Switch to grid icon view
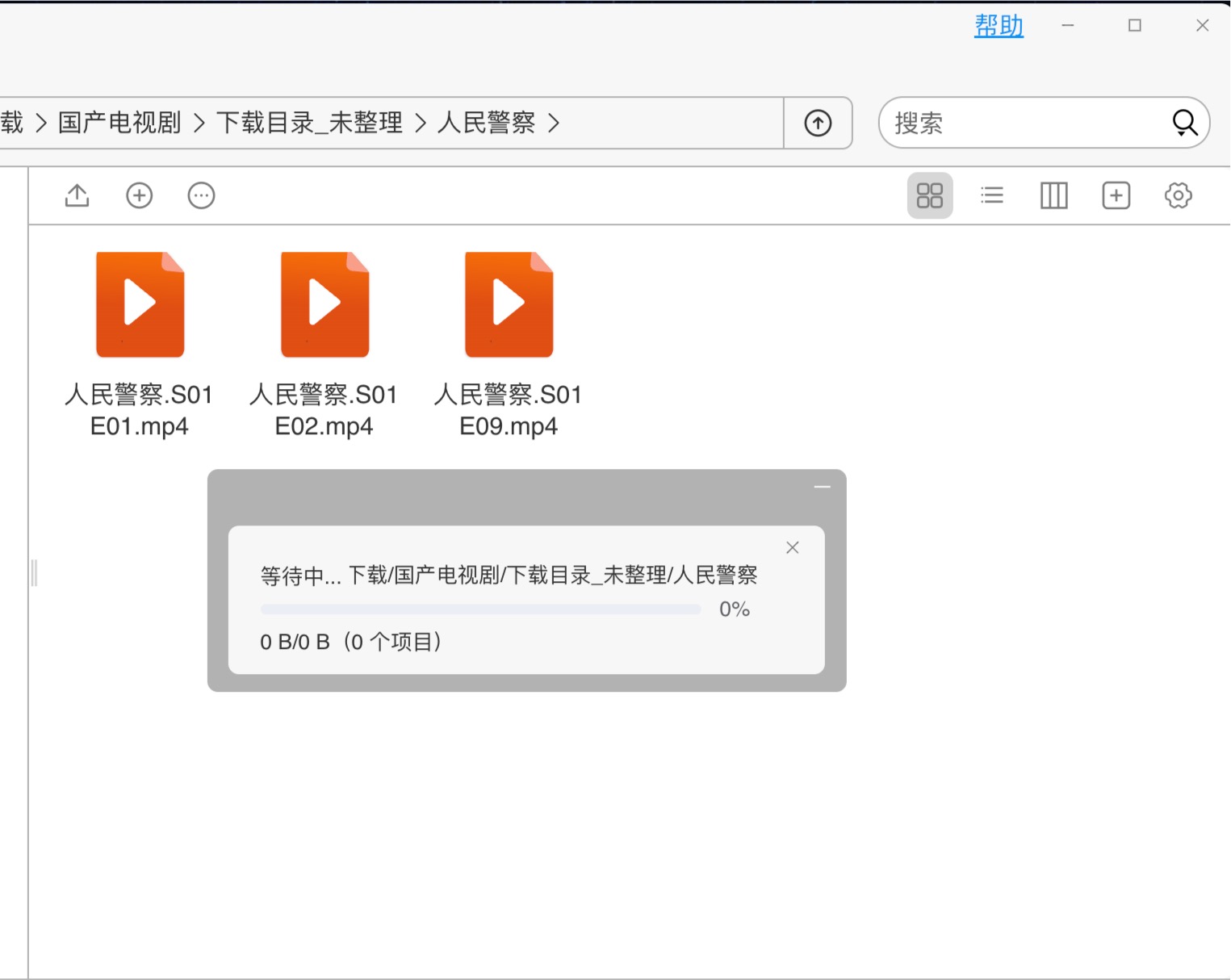The height and width of the screenshot is (980, 1231). click(x=930, y=195)
